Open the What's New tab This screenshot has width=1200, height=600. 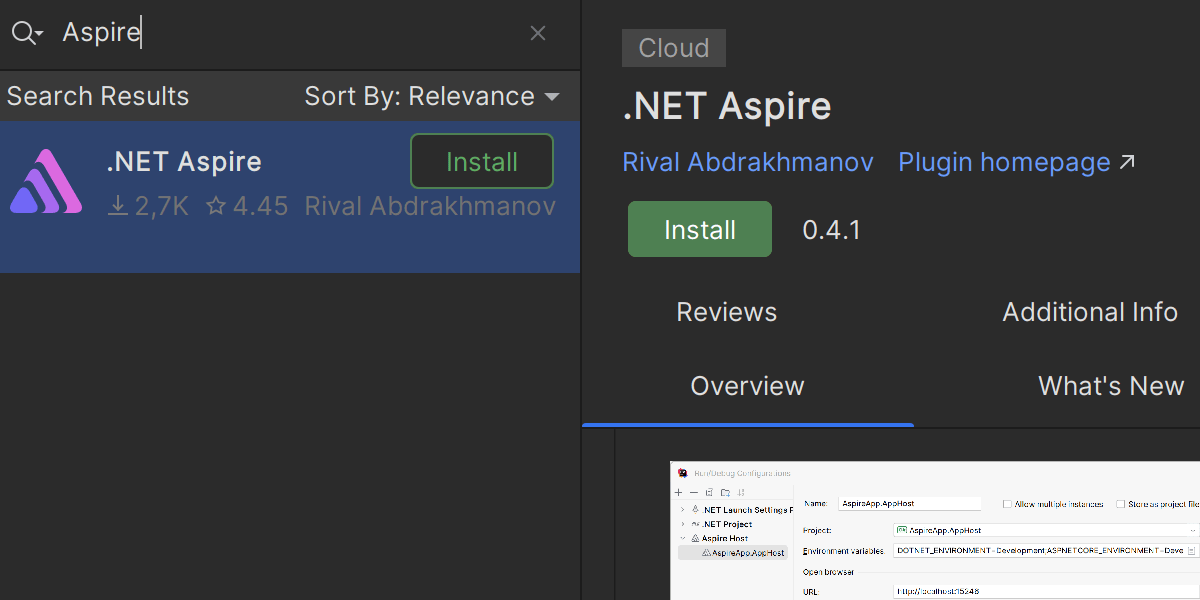[x=1110, y=386]
